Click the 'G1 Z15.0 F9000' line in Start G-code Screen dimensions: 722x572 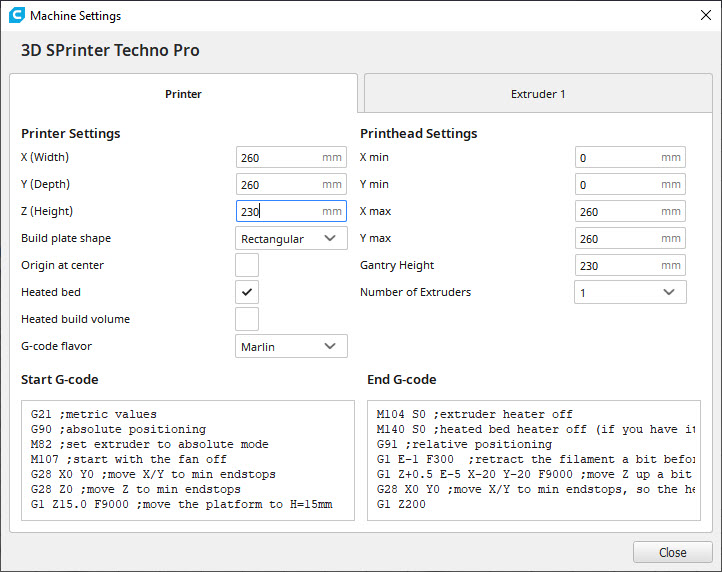[x=181, y=504]
